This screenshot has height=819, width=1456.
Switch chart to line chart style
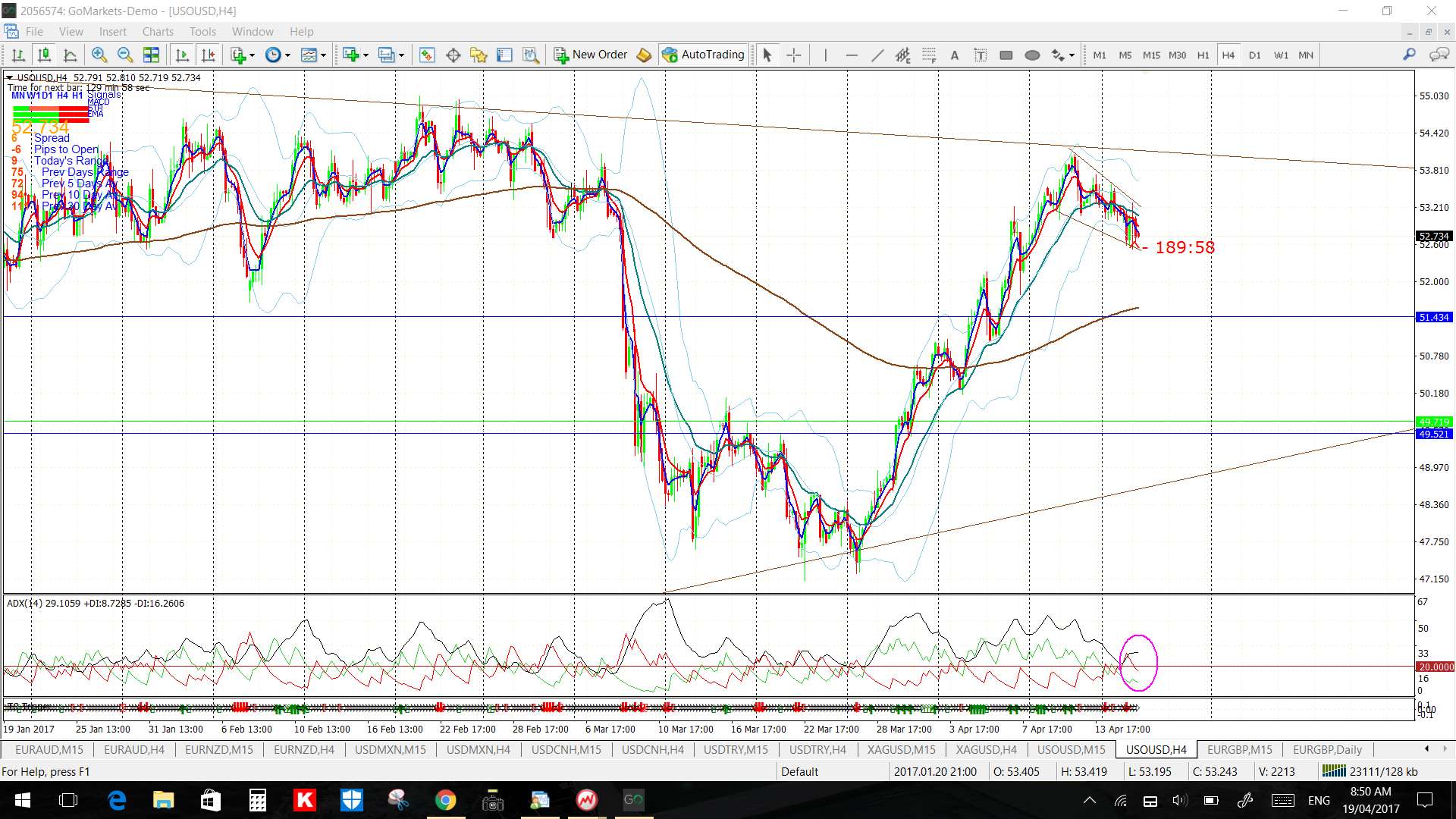(x=70, y=55)
